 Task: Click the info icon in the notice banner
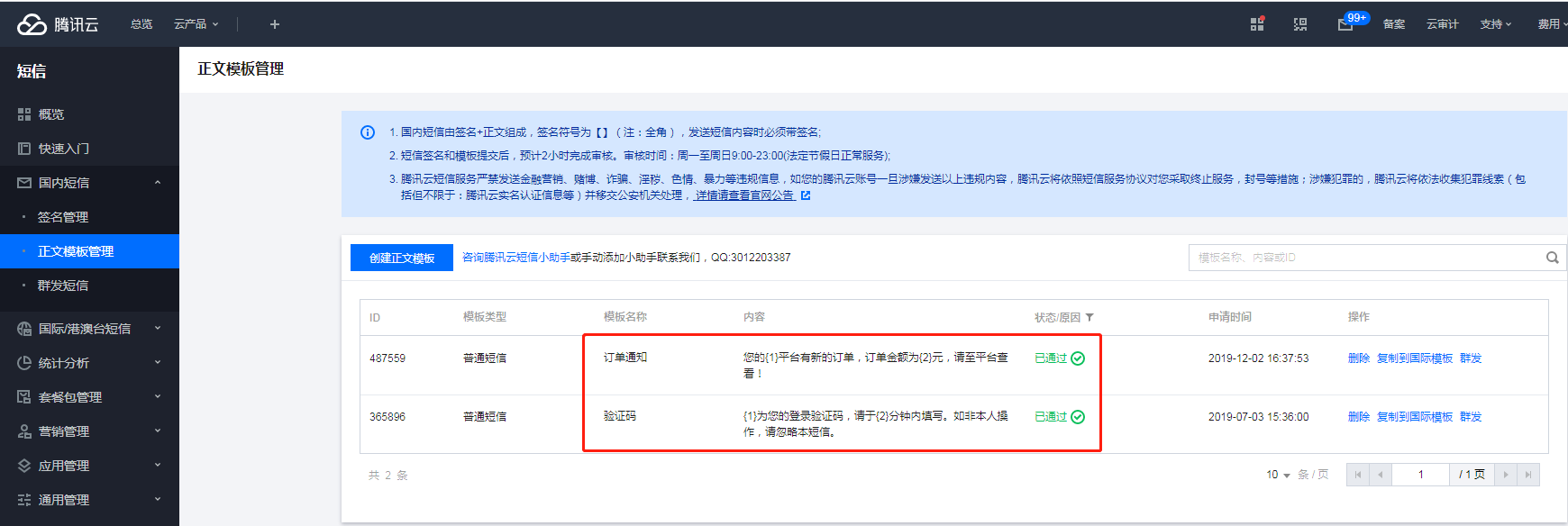(368, 132)
